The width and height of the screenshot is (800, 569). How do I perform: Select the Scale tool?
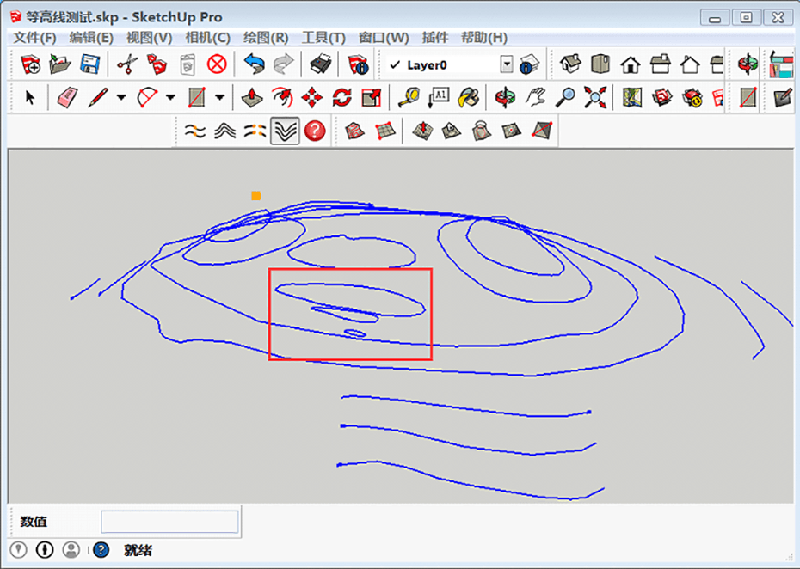(371, 97)
